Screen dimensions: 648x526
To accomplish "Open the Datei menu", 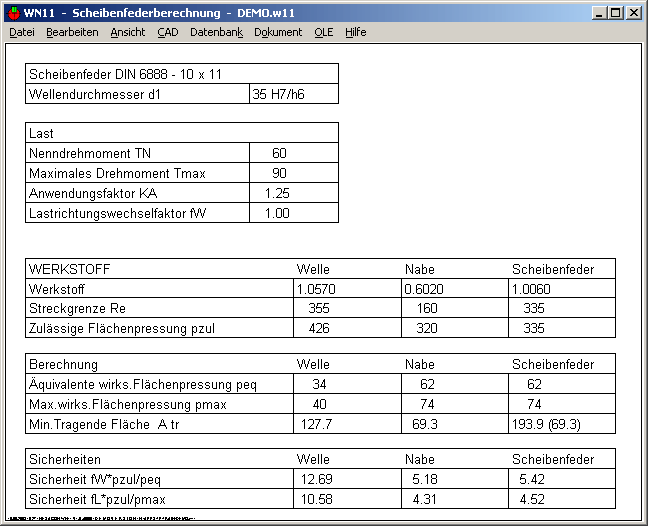I will 22,32.
